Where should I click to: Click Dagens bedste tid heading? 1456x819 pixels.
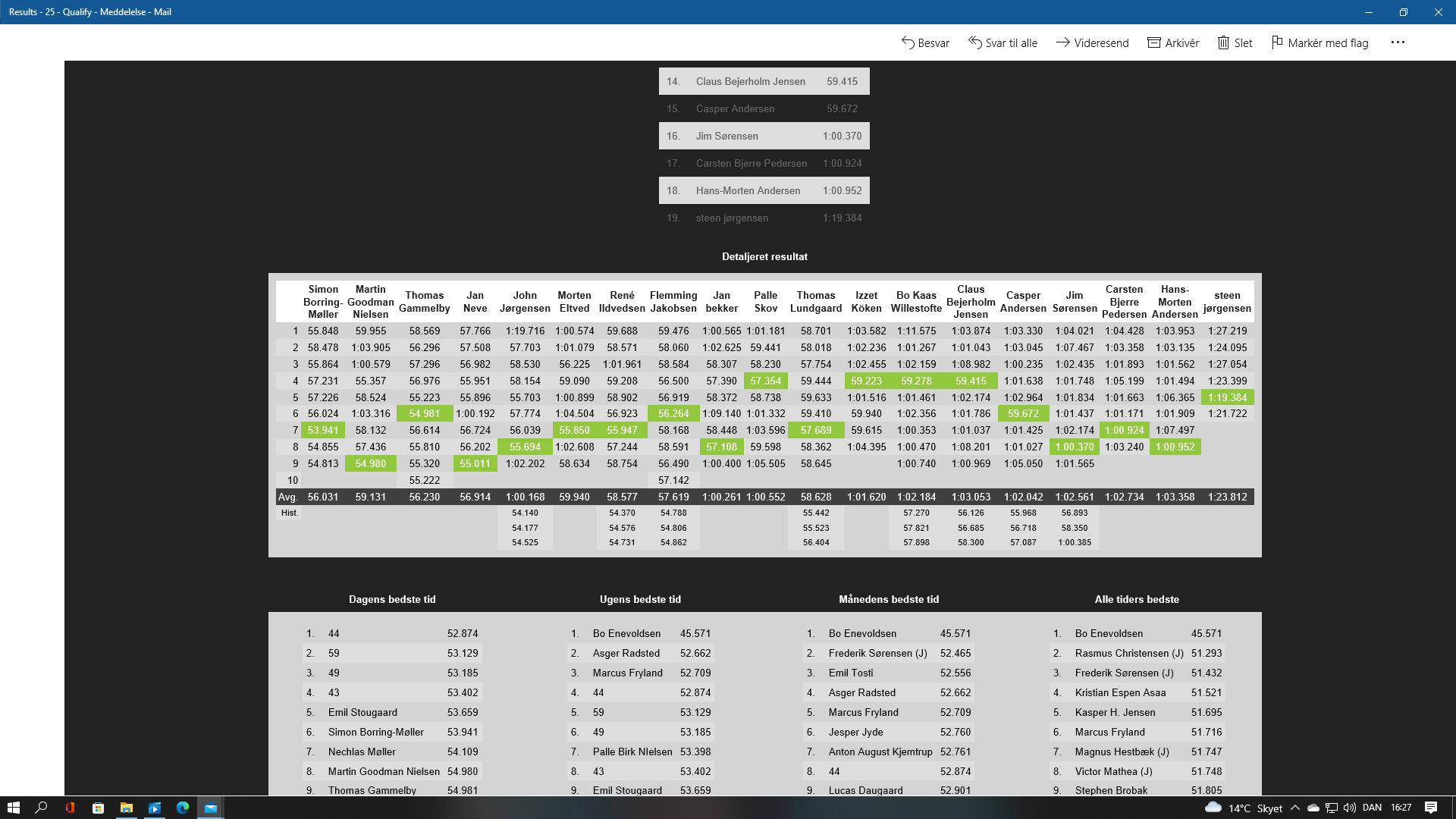pyautogui.click(x=392, y=599)
